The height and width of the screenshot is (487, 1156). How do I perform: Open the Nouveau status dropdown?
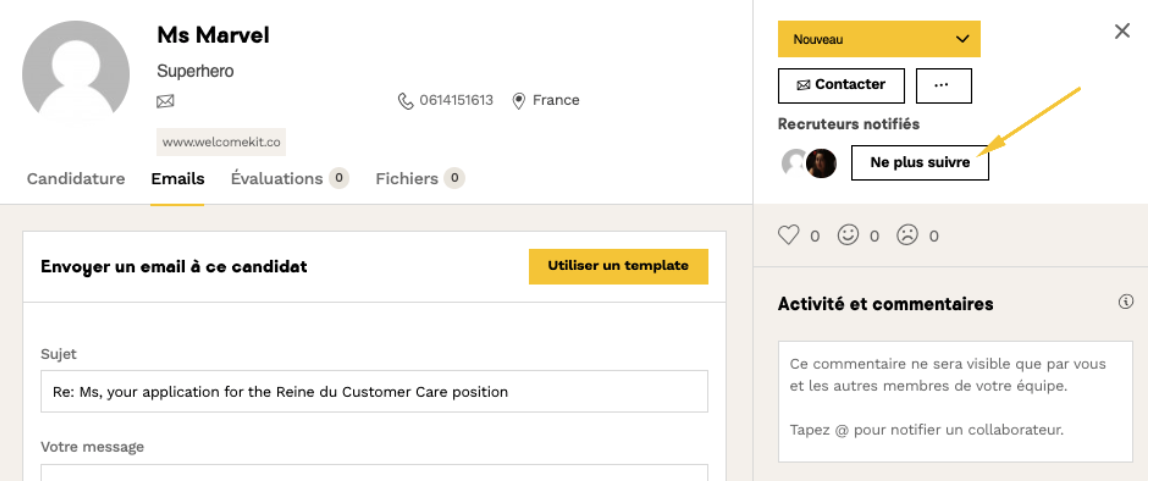879,39
